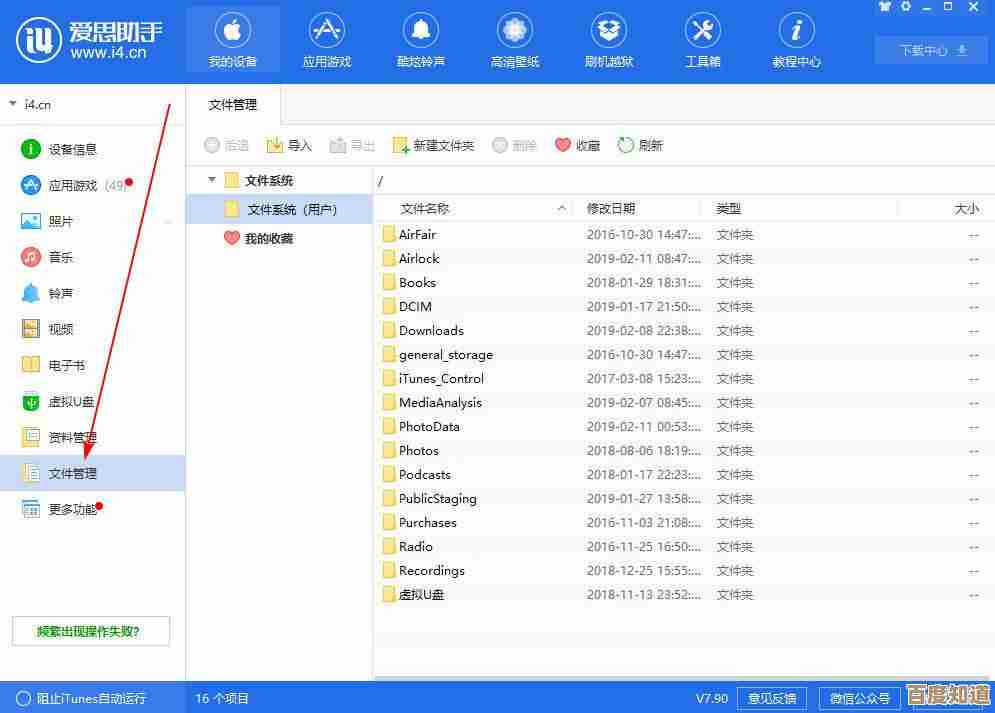Open the 酷炫铃声 bell icon in top navigation

point(421,31)
